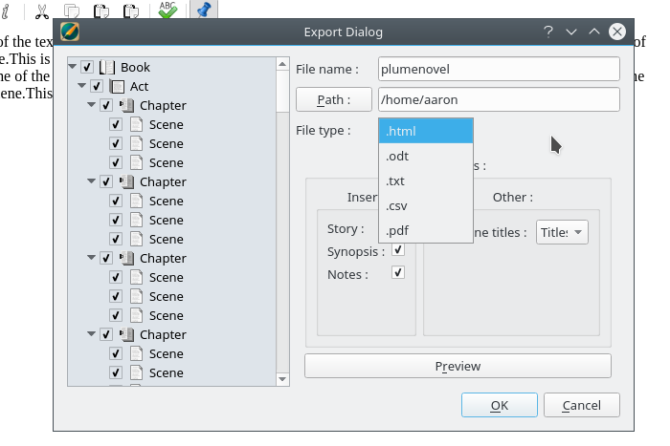This screenshot has width=670, height=446.
Task: Click the Plume app icon in titlebar
Action: (x=70, y=32)
